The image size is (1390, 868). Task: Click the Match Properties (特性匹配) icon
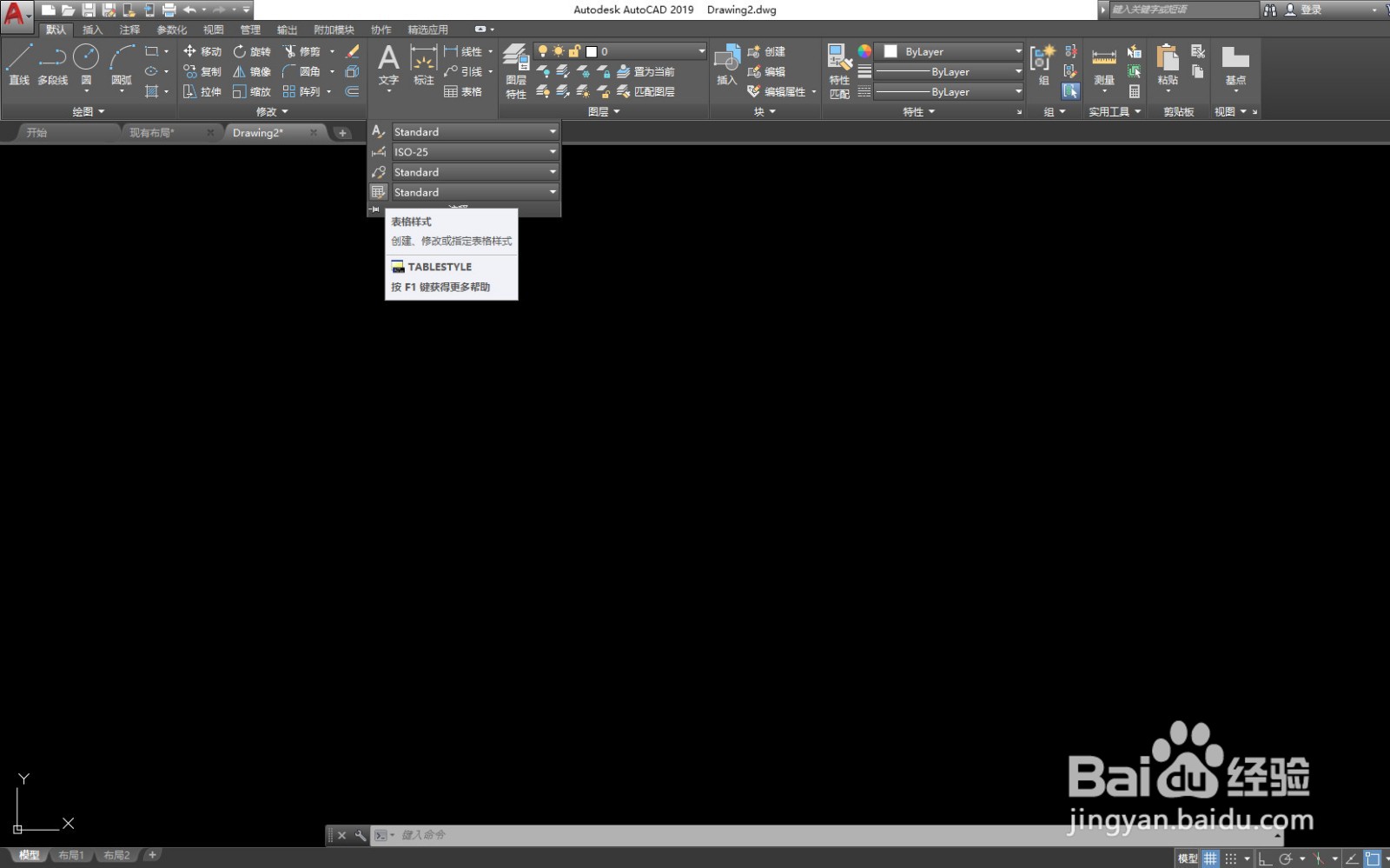[839, 71]
